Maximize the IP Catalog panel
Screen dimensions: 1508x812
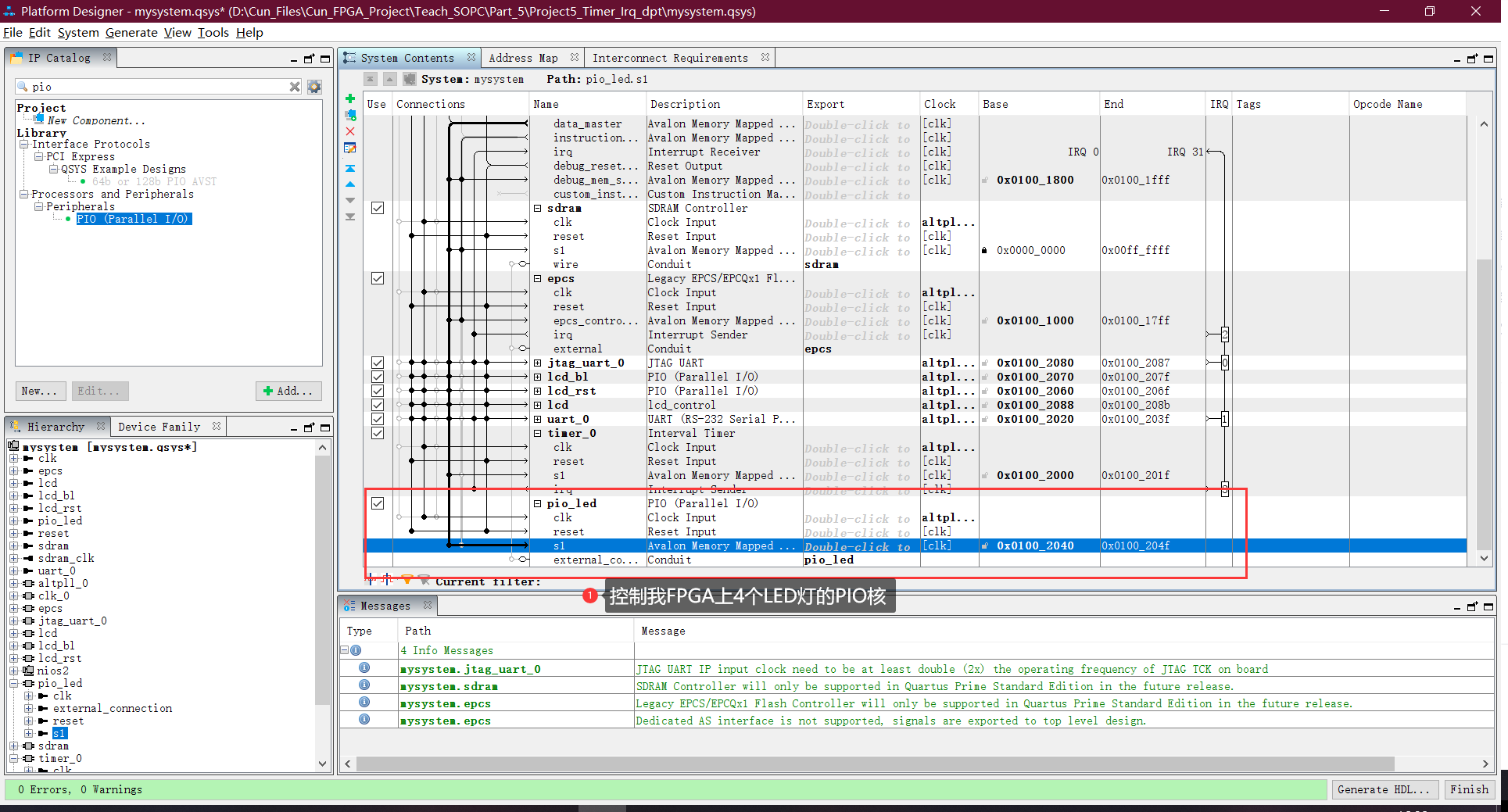[325, 59]
